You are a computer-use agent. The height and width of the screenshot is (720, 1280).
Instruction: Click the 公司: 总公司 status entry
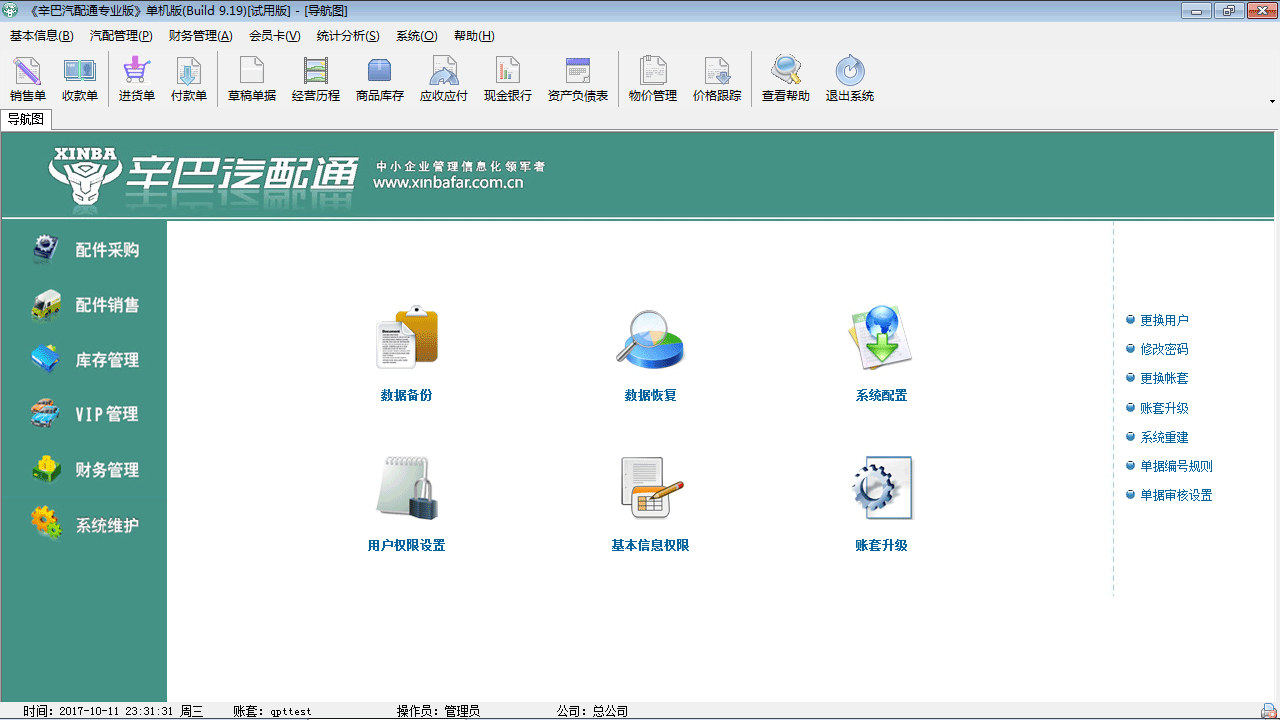pos(592,711)
